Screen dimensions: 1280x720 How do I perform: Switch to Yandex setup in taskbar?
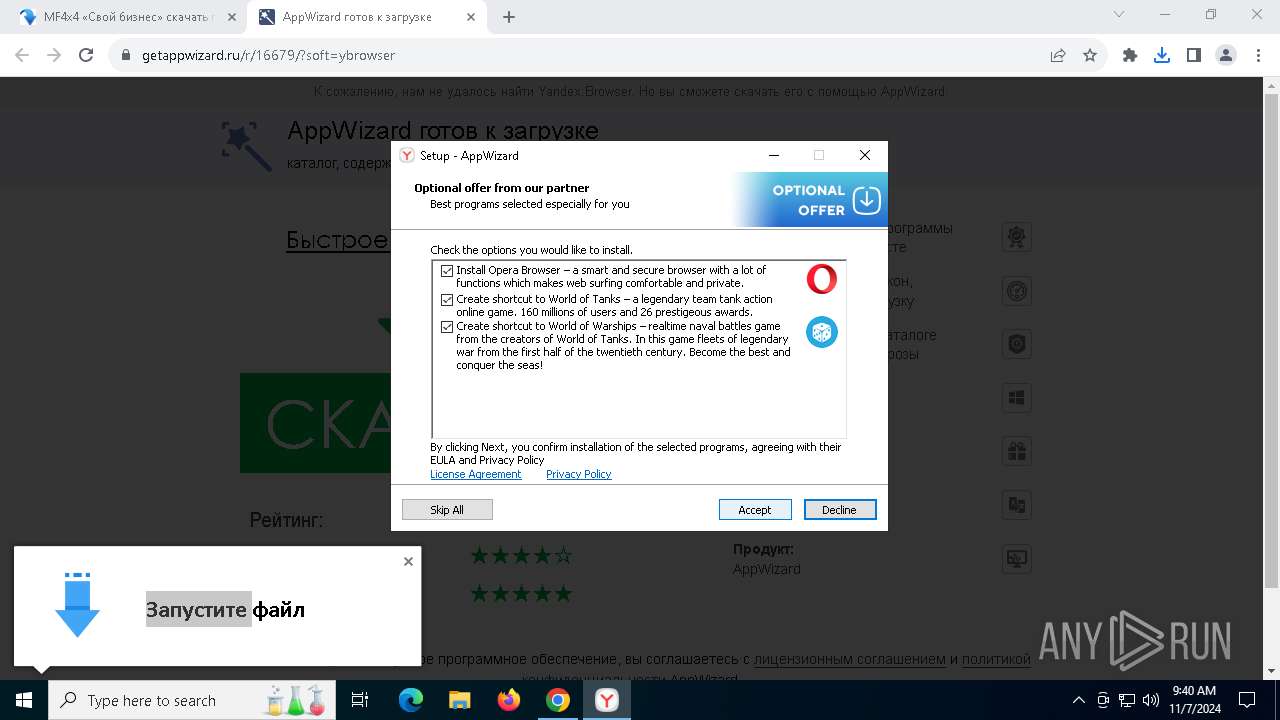[x=607, y=700]
